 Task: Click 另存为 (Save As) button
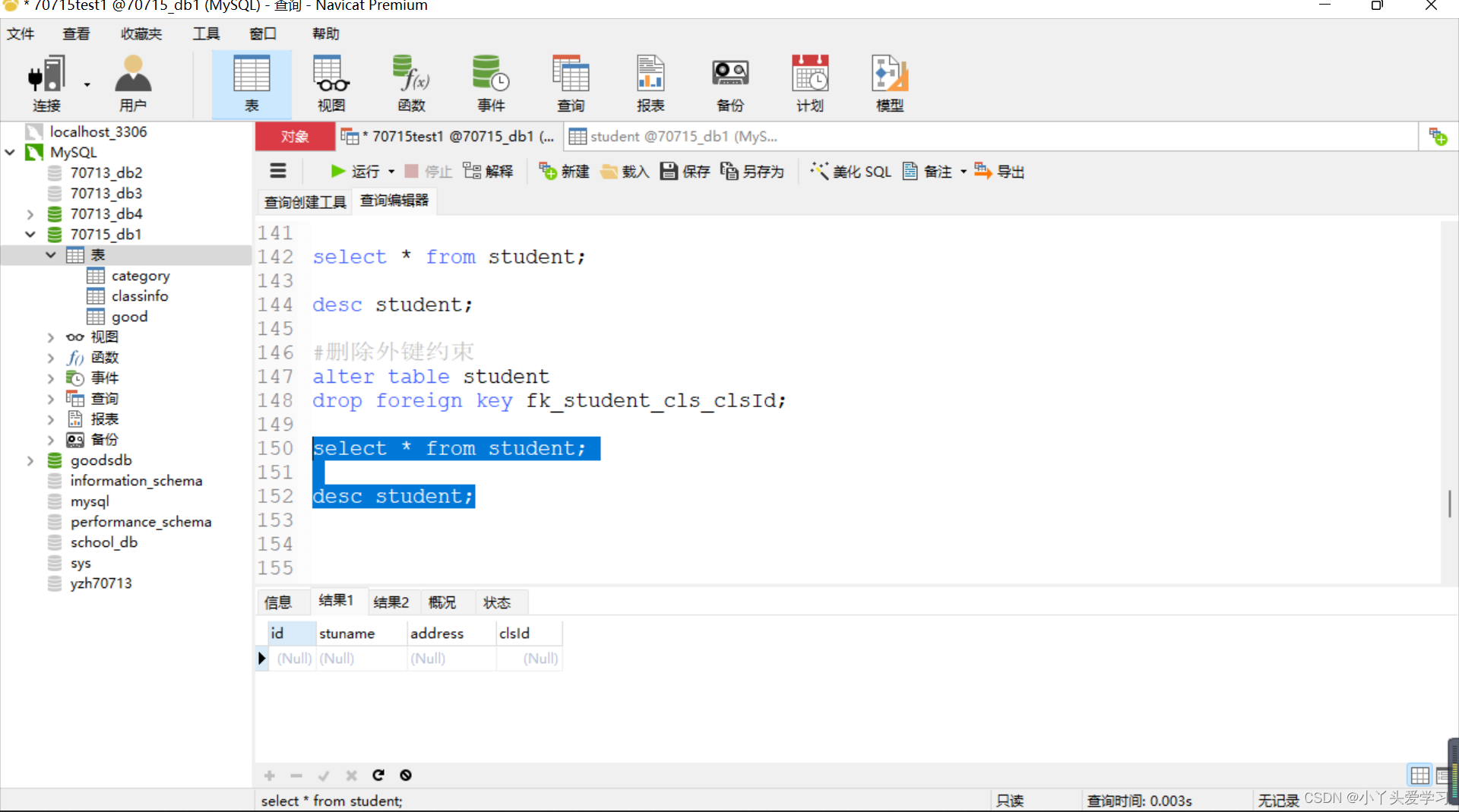(752, 172)
